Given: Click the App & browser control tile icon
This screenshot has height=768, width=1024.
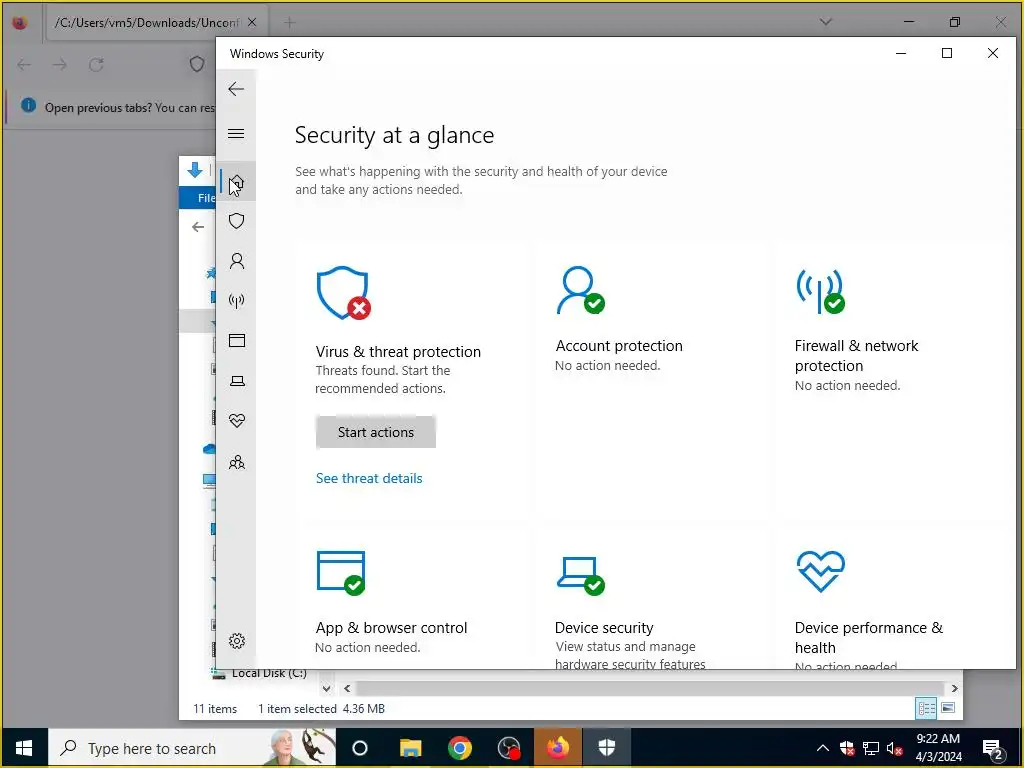Looking at the screenshot, I should click(x=341, y=573).
